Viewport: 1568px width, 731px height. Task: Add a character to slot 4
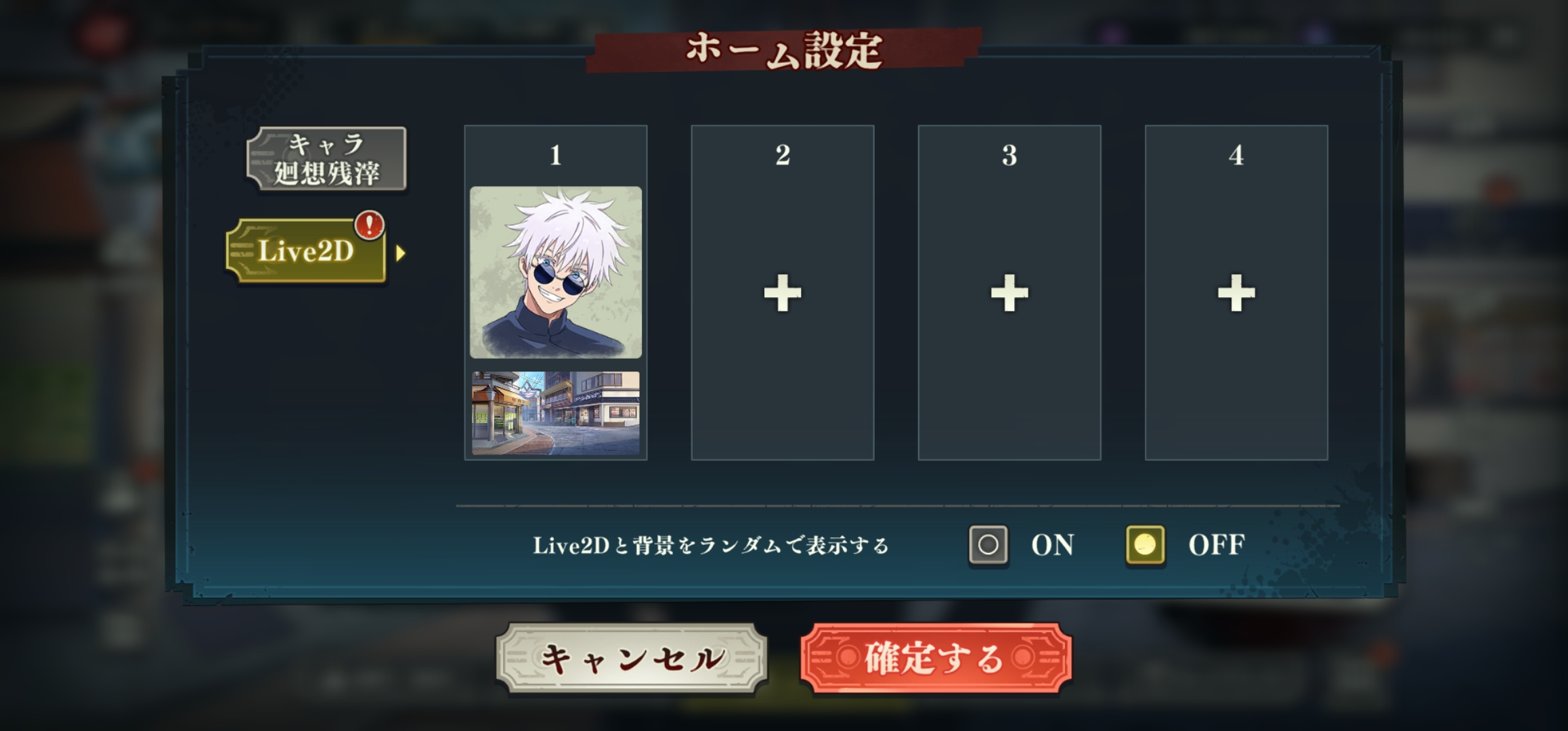[x=1236, y=293]
